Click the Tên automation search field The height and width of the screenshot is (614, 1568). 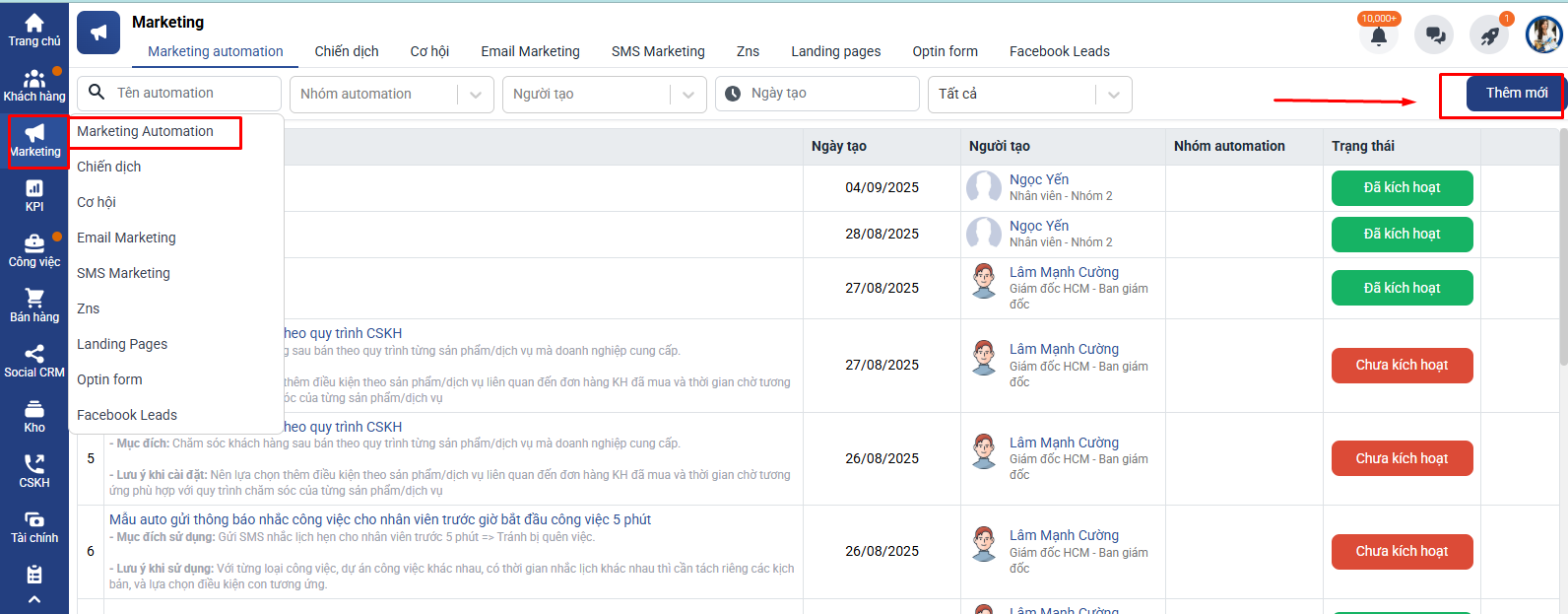(x=192, y=94)
